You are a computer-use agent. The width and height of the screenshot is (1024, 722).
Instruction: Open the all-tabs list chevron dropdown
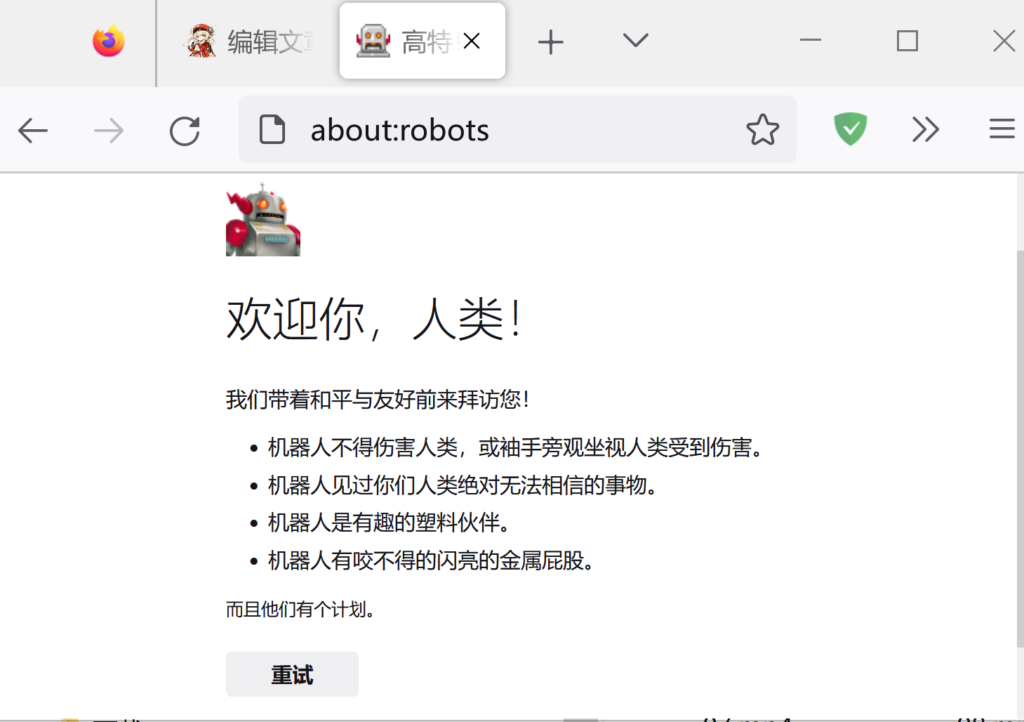click(634, 41)
